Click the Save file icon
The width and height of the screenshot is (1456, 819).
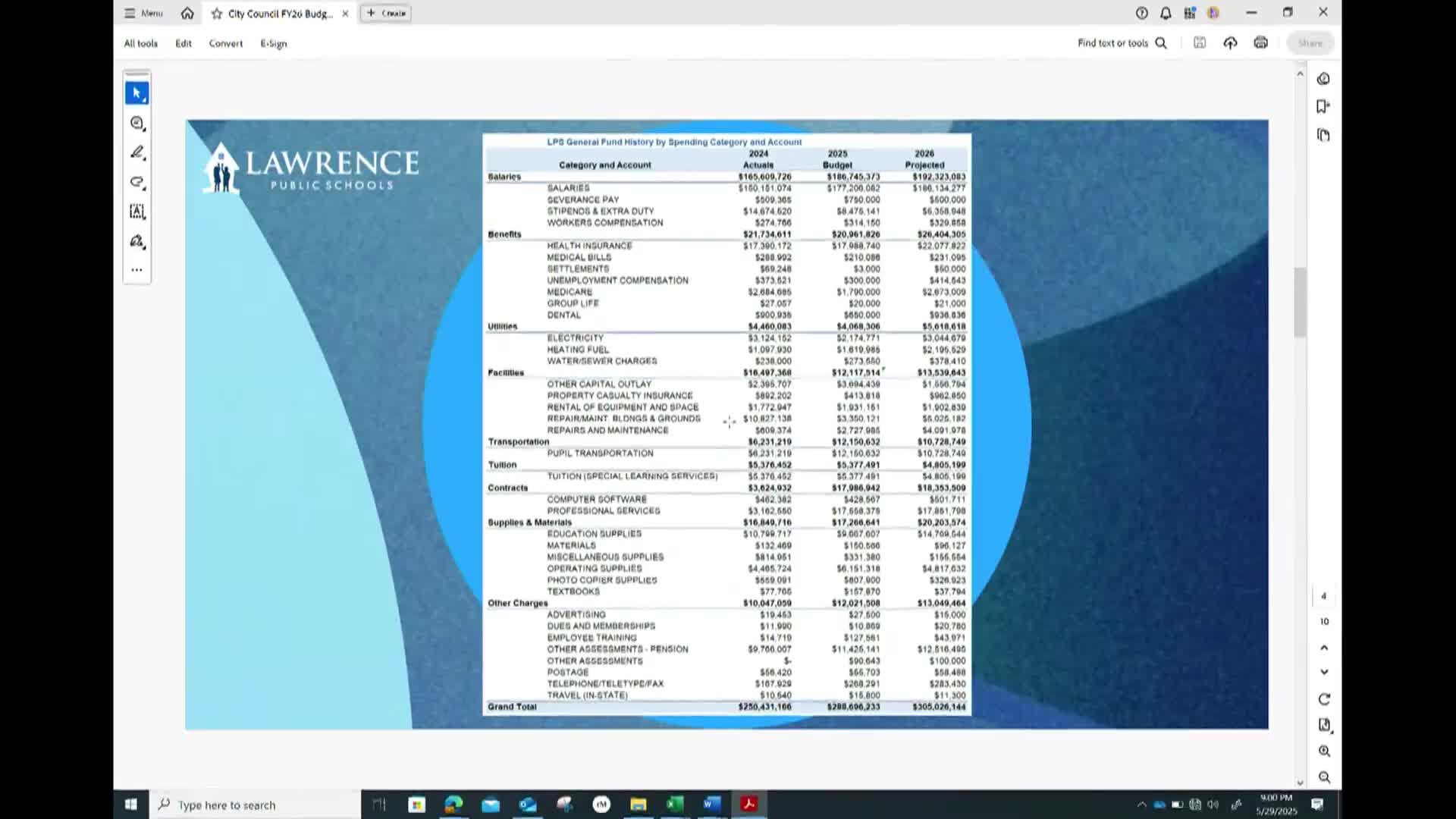pyautogui.click(x=1200, y=43)
